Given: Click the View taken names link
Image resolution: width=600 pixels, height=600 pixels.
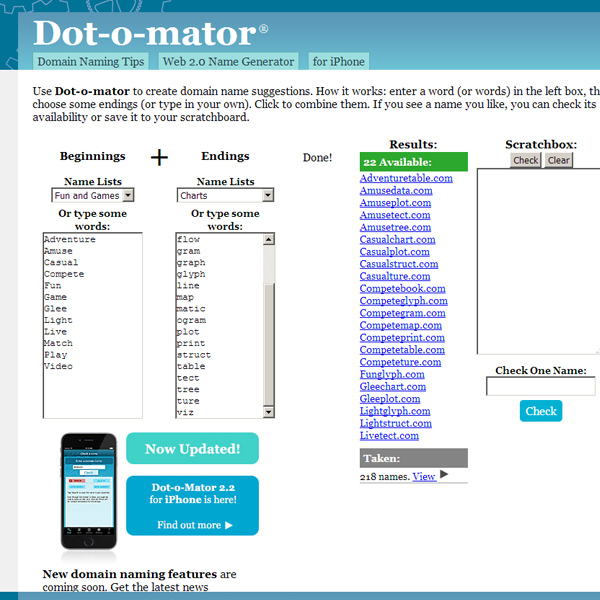Looking at the screenshot, I should [424, 476].
